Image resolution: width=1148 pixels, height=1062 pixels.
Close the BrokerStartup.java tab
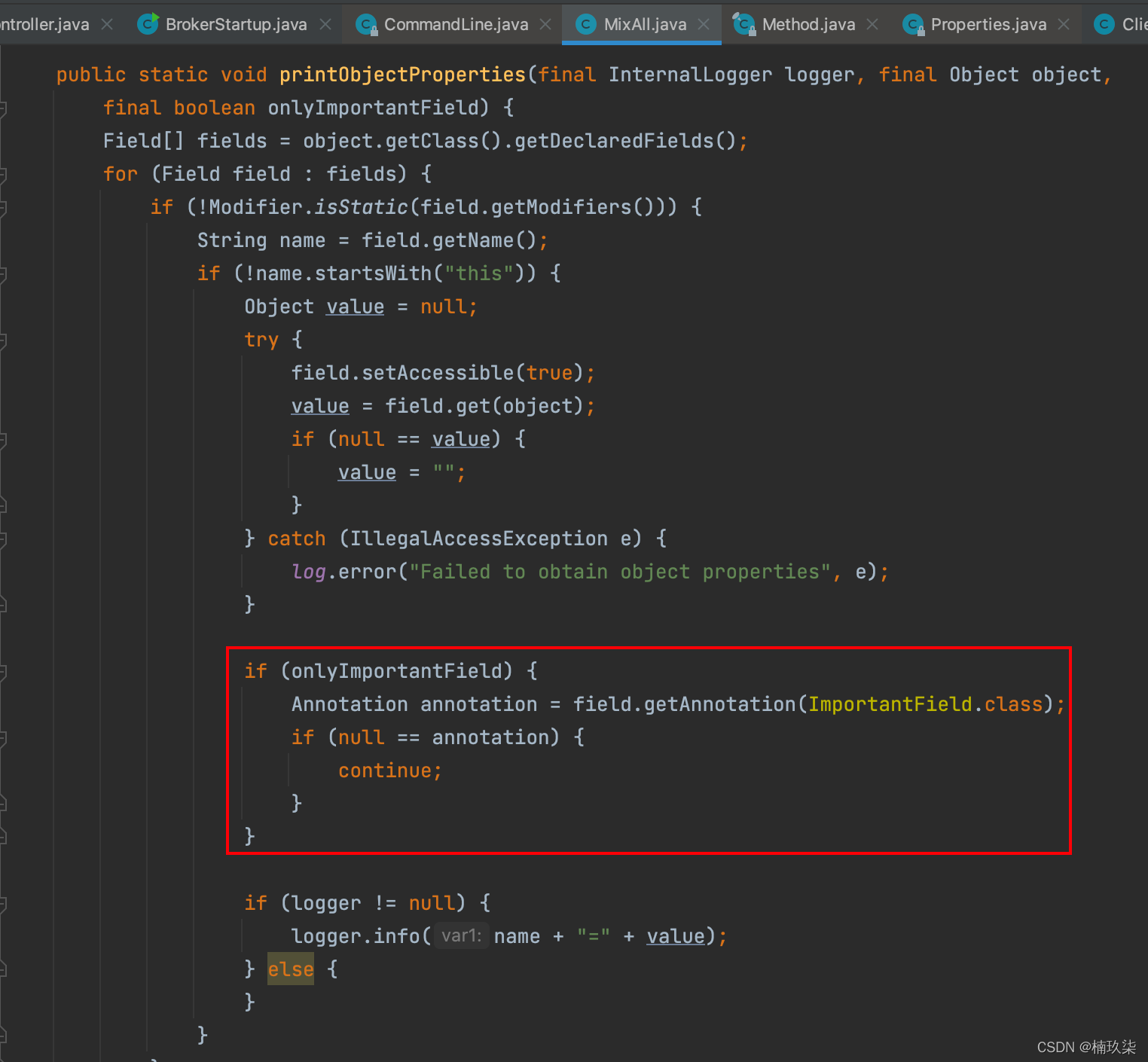click(325, 25)
